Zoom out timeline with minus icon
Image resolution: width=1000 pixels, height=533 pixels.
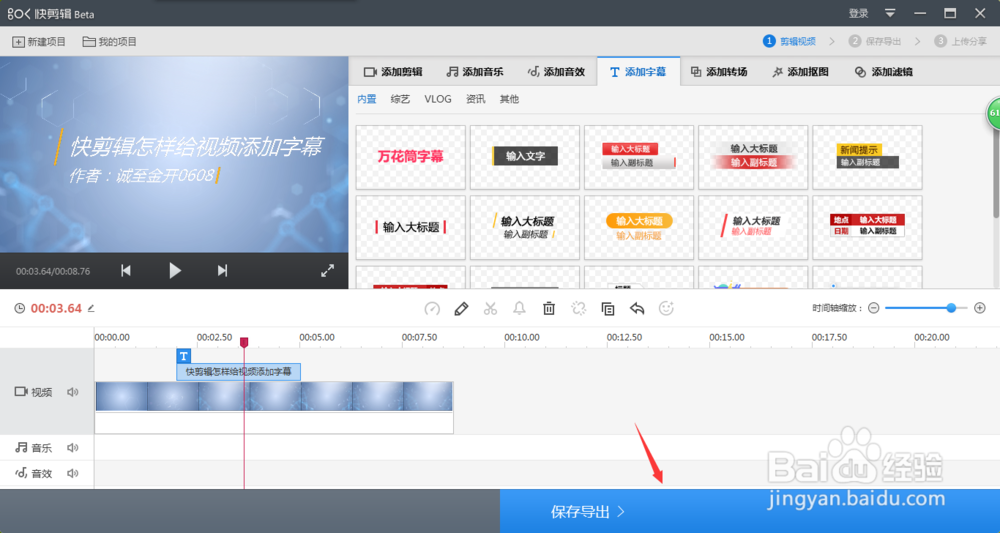pos(874,308)
